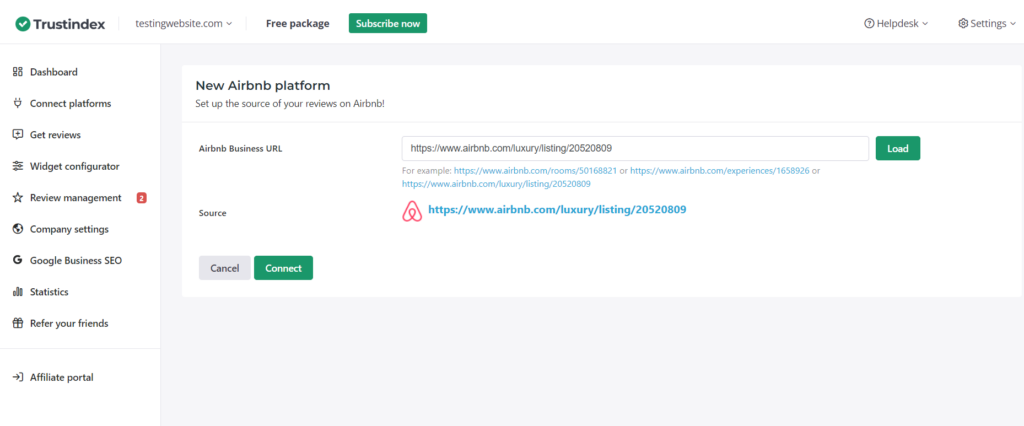
Task: Click the Load button
Action: [897, 148]
